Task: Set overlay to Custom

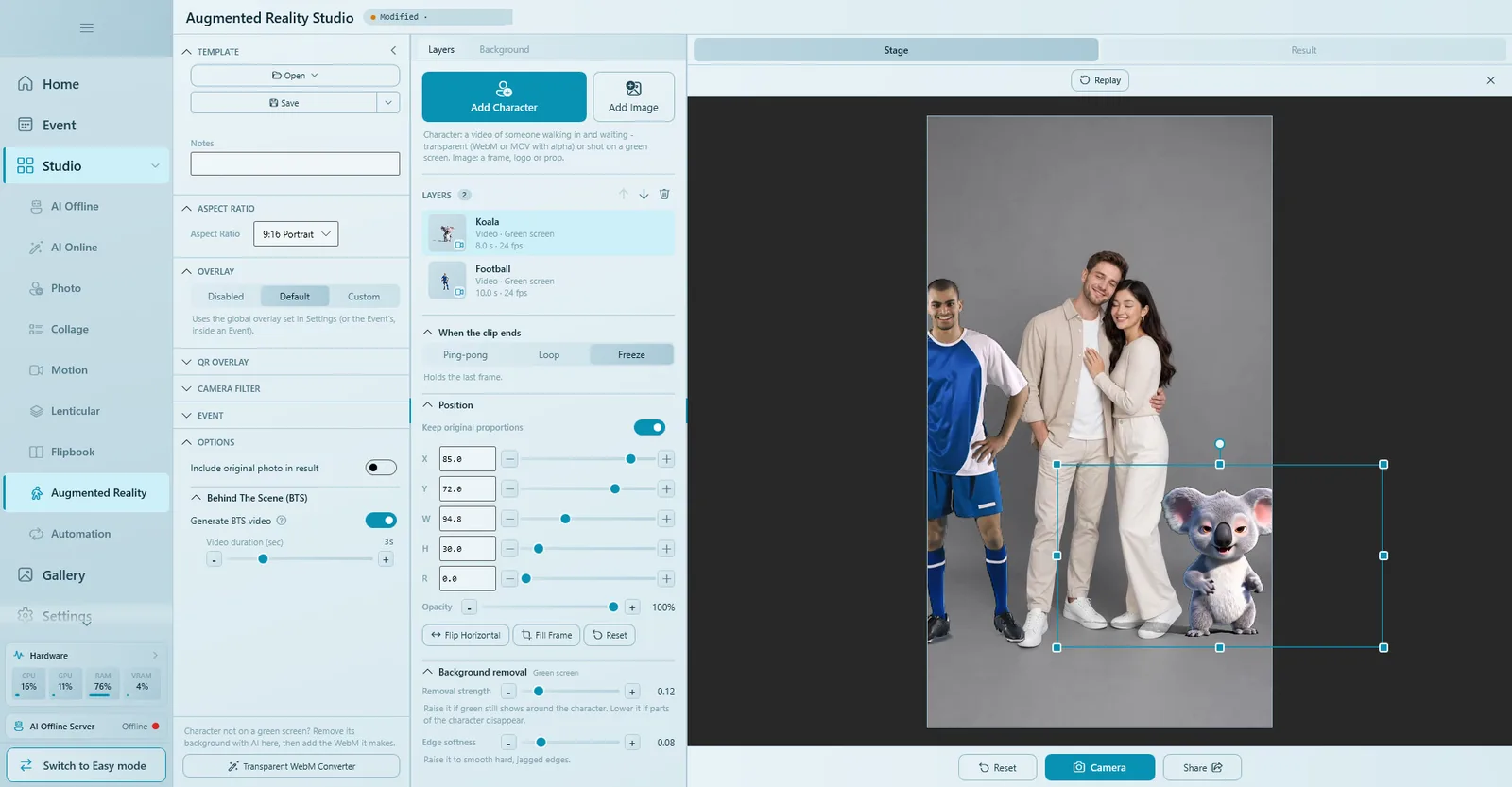Action: click(364, 297)
